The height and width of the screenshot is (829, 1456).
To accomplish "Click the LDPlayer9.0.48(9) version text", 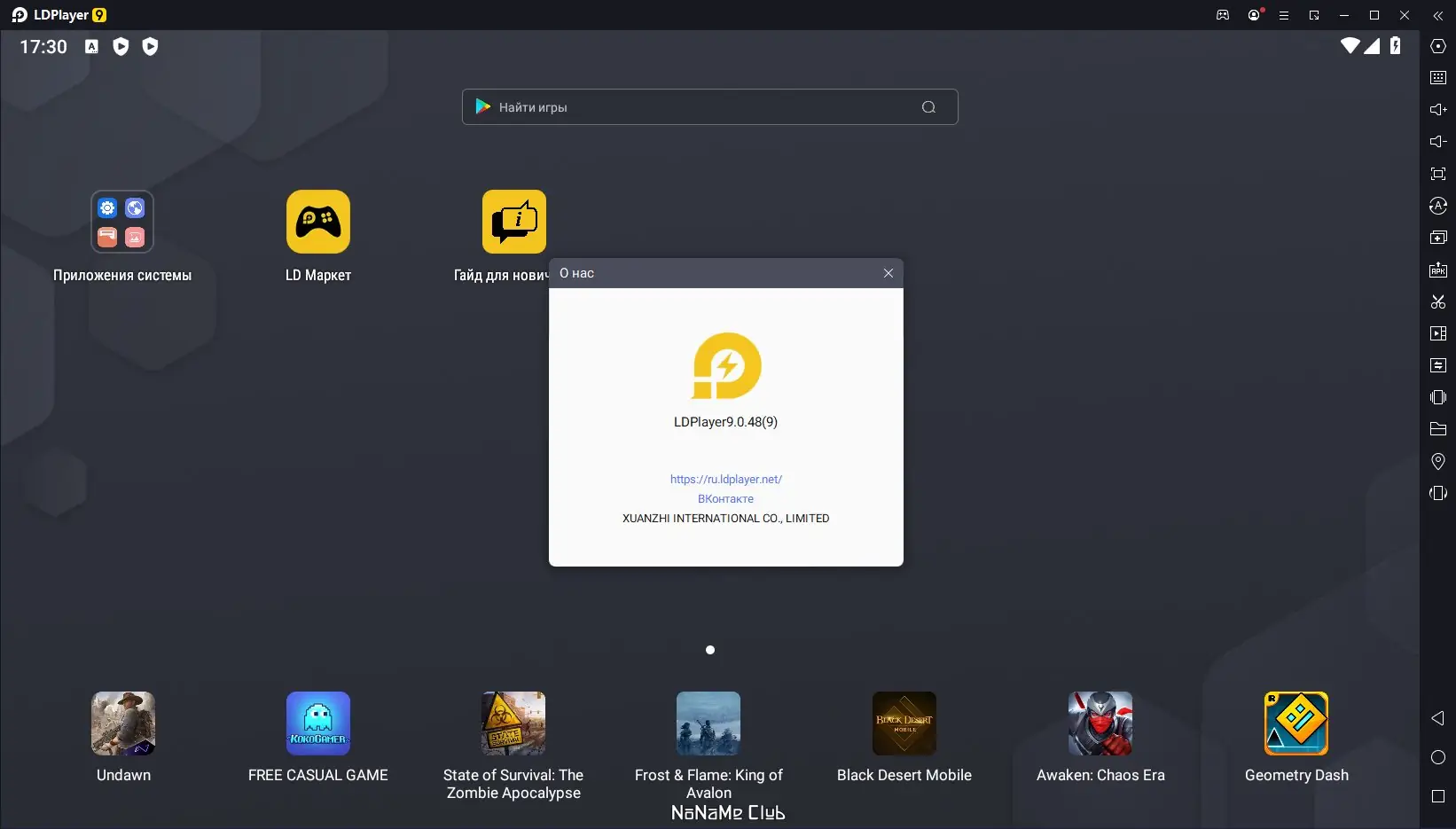I will pyautogui.click(x=726, y=422).
